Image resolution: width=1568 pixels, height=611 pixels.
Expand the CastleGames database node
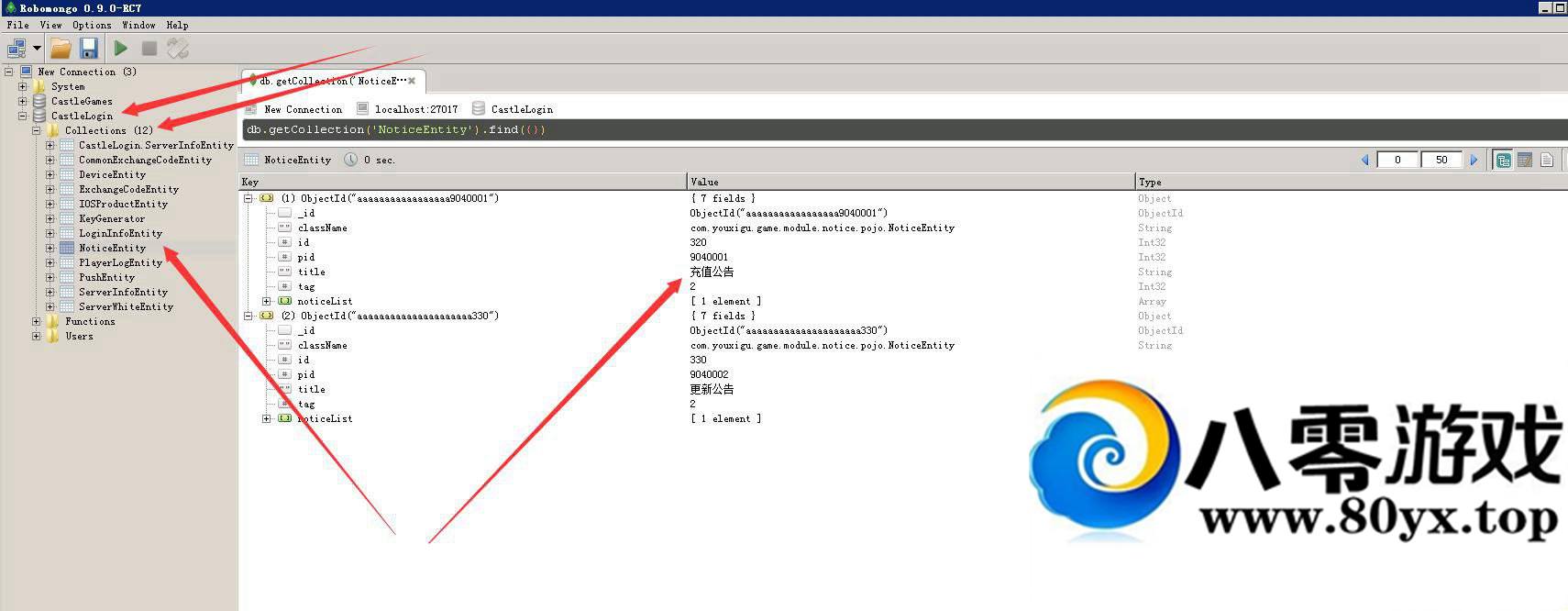[x=23, y=101]
